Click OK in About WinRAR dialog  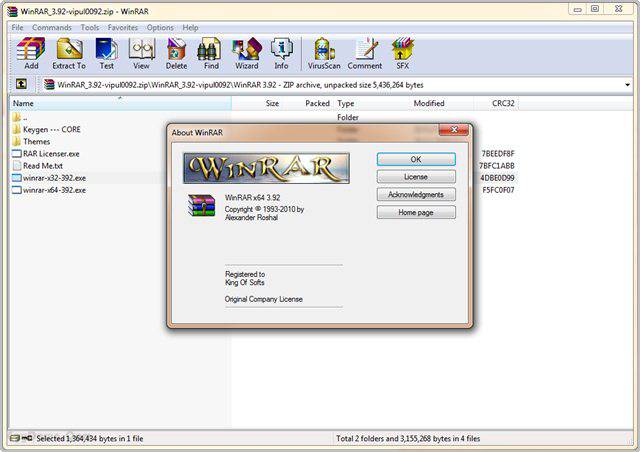416,159
